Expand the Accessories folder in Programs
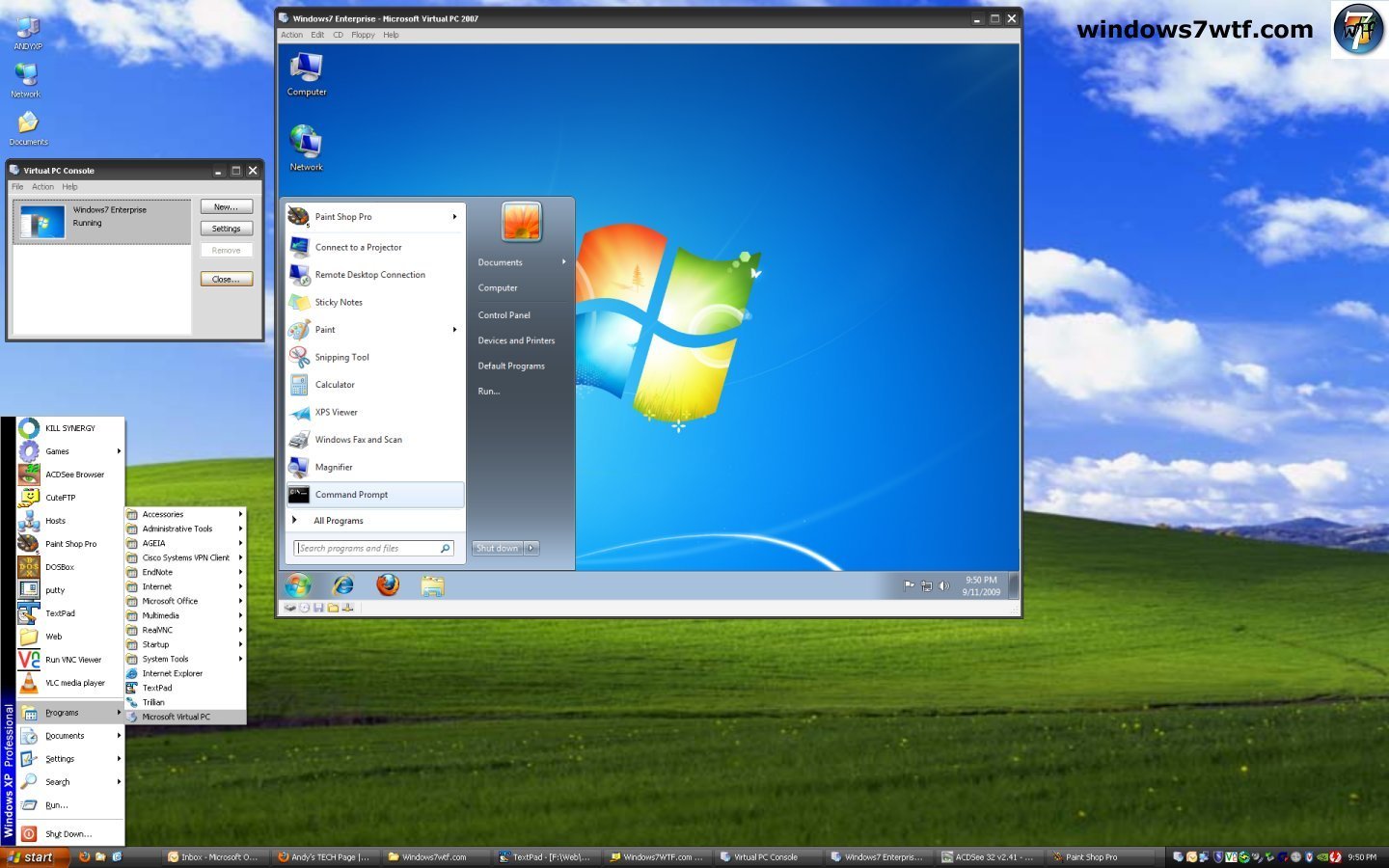The height and width of the screenshot is (868, 1389). click(185, 515)
